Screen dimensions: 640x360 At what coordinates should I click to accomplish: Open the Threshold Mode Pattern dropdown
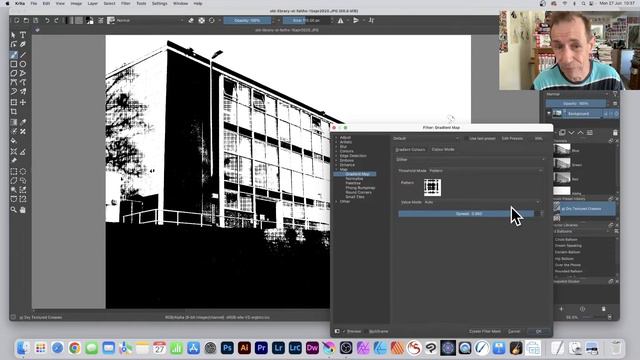485,171
